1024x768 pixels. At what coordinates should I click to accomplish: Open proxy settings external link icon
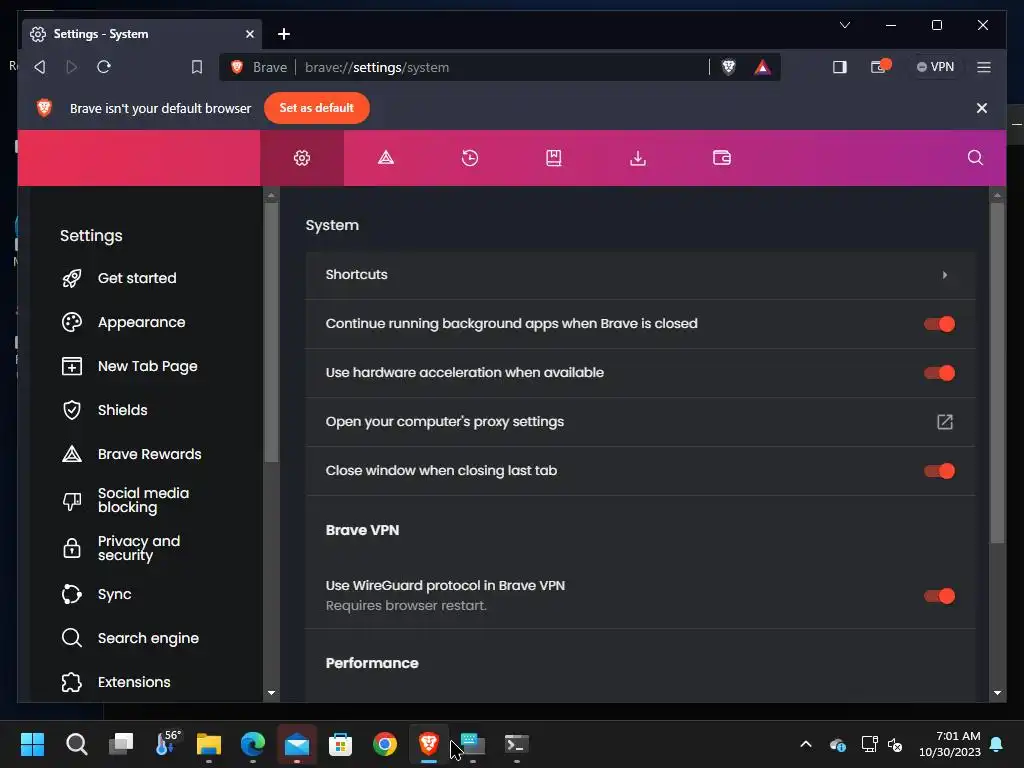click(x=944, y=422)
